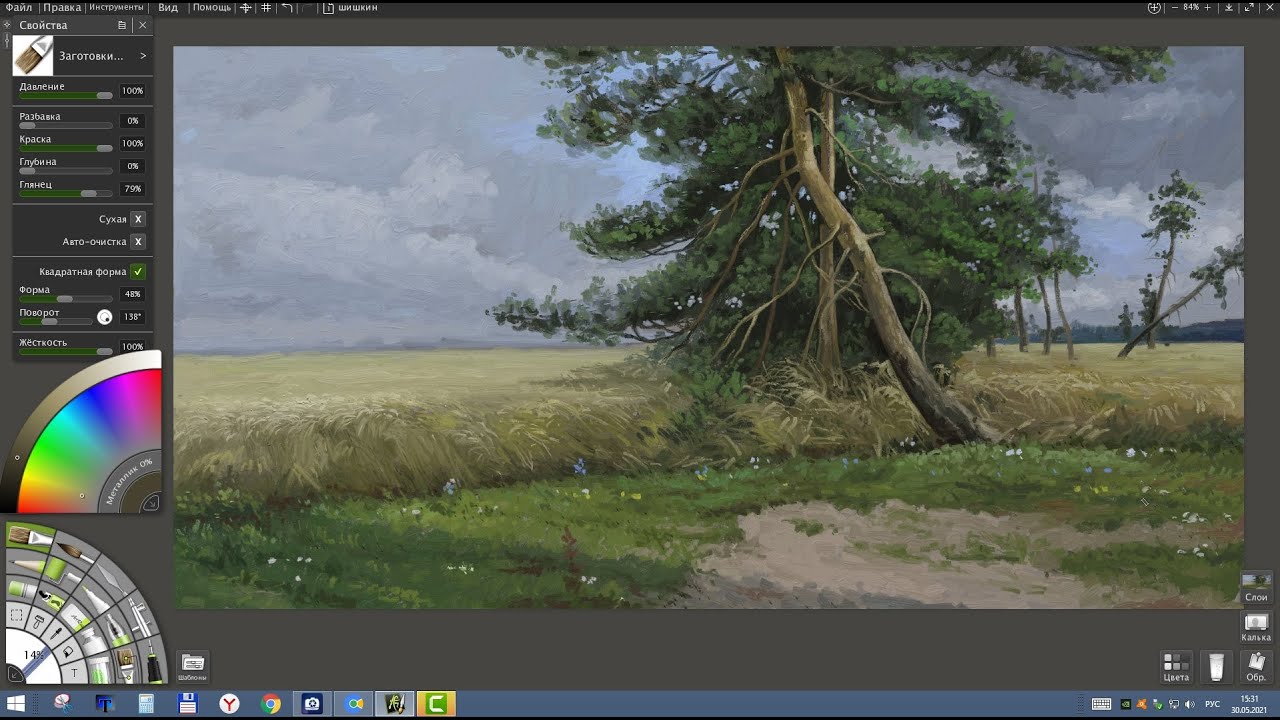This screenshot has width=1280, height=720.
Task: Select the Watercolor brush tool
Action: 75,551
